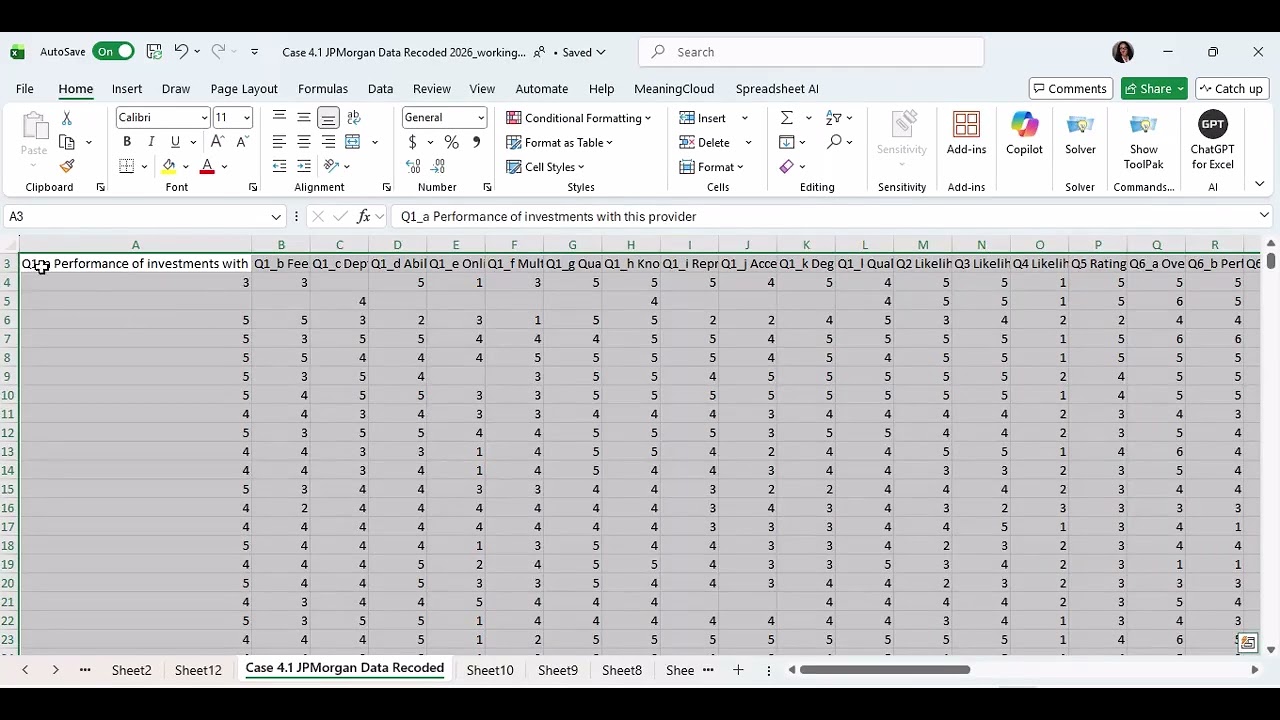The width and height of the screenshot is (1280, 720).
Task: Apply Percent Style
Action: [x=452, y=142]
